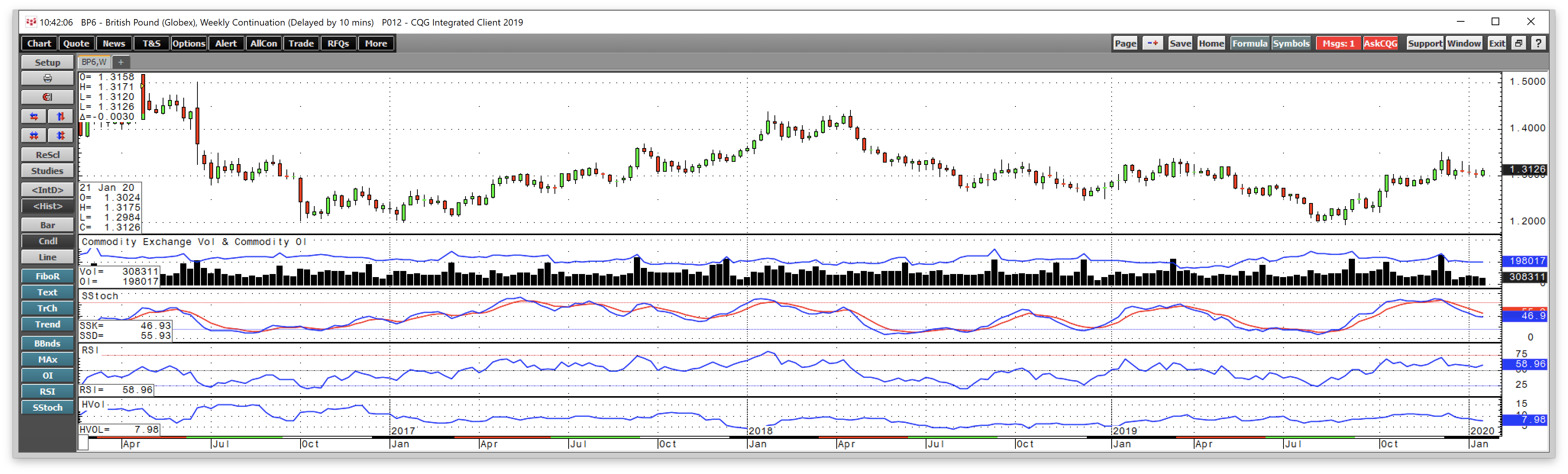Screen dimensions: 1568x474
Task: Open the Window menu button
Action: (1463, 43)
